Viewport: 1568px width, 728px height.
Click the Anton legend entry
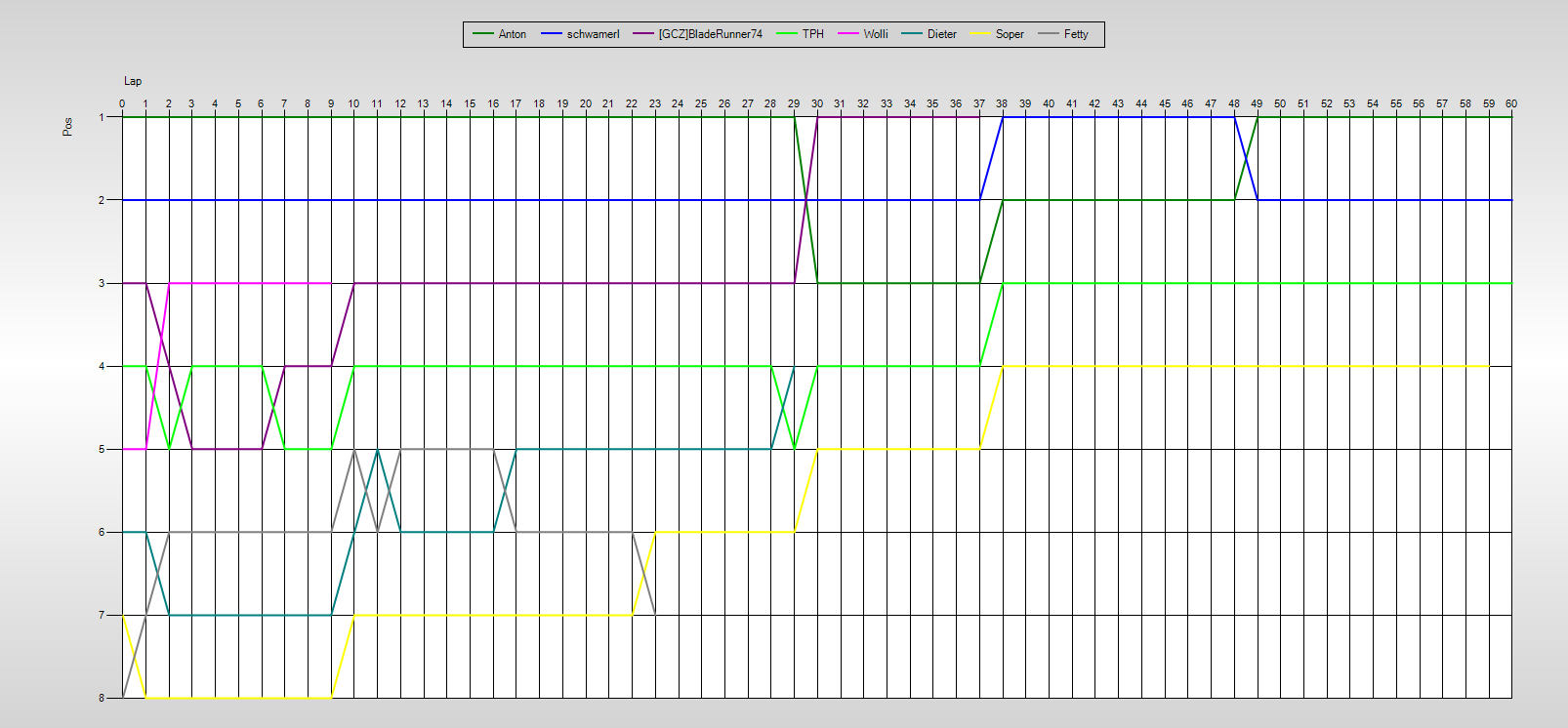click(499, 34)
